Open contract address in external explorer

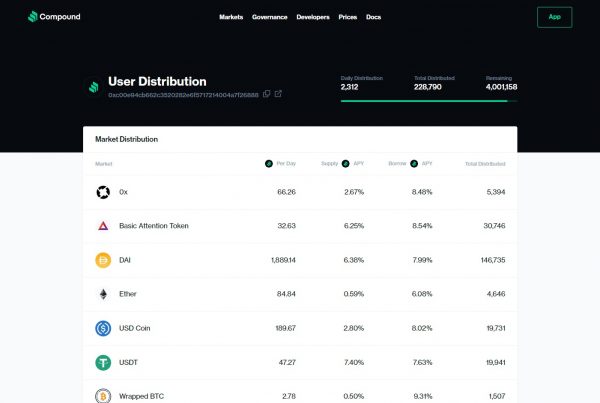click(278, 94)
